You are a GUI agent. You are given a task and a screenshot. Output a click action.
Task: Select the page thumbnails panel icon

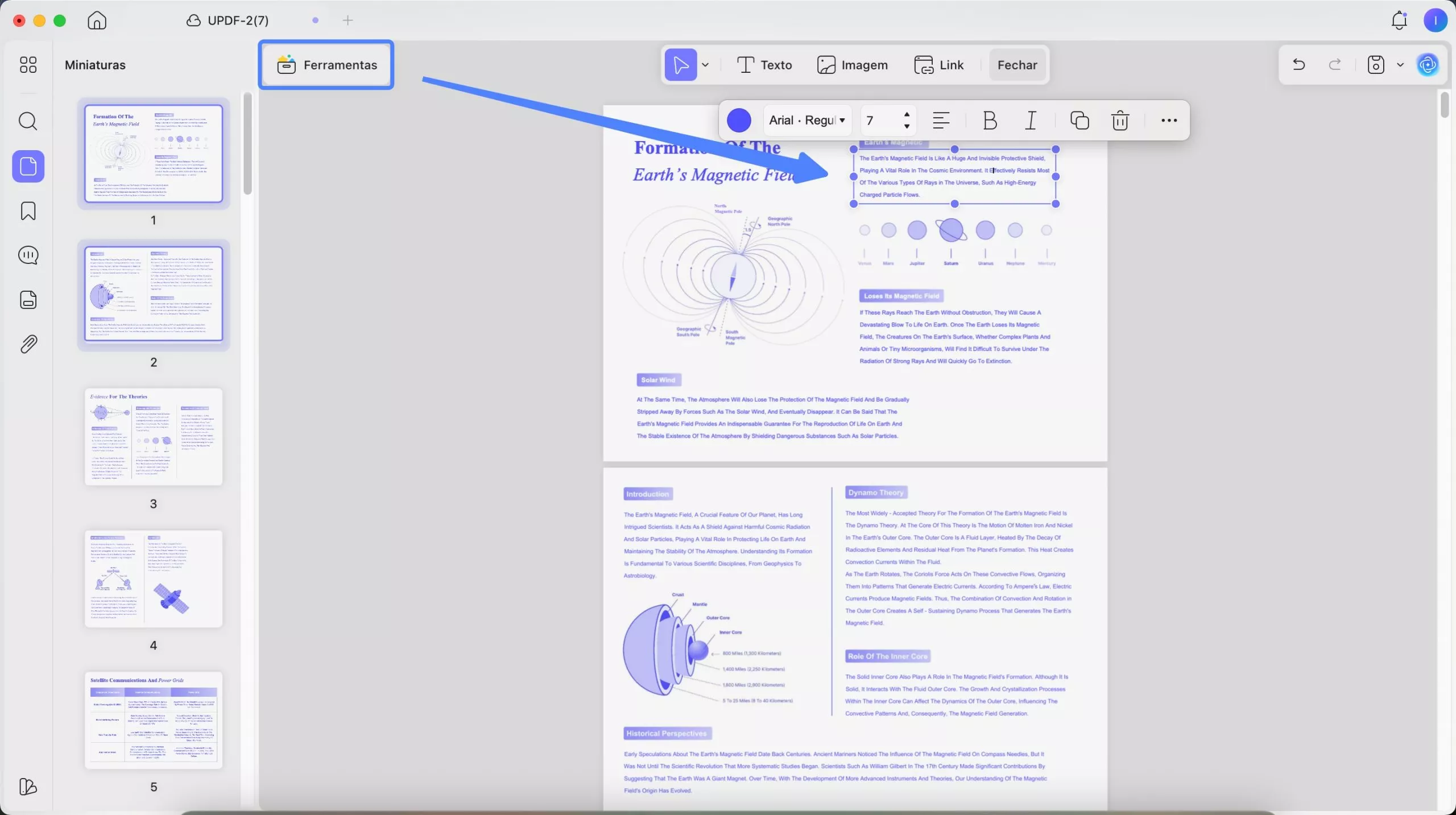pos(28,166)
